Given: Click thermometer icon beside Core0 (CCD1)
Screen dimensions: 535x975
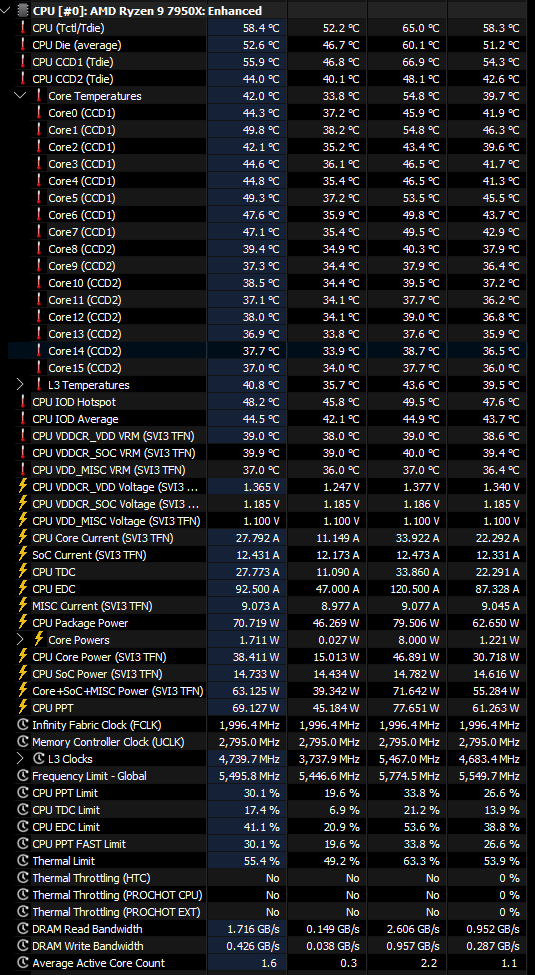Looking at the screenshot, I should (39, 113).
